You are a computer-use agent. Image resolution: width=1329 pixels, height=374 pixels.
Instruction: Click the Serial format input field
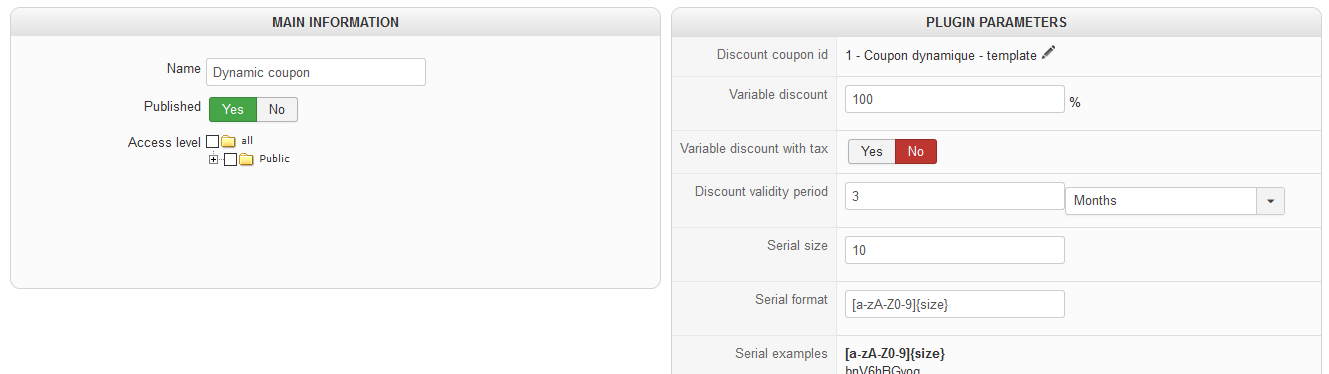point(955,304)
